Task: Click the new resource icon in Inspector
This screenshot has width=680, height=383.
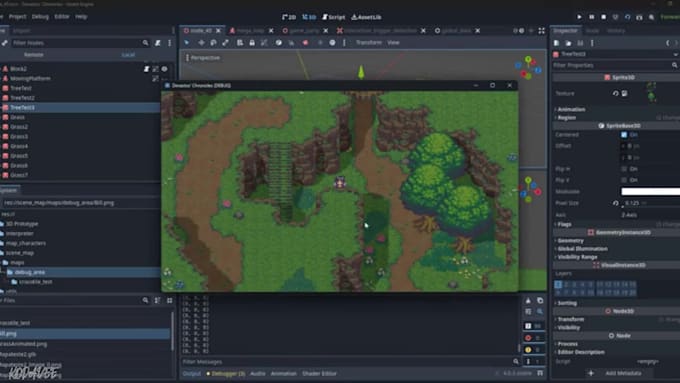Action: tap(556, 43)
